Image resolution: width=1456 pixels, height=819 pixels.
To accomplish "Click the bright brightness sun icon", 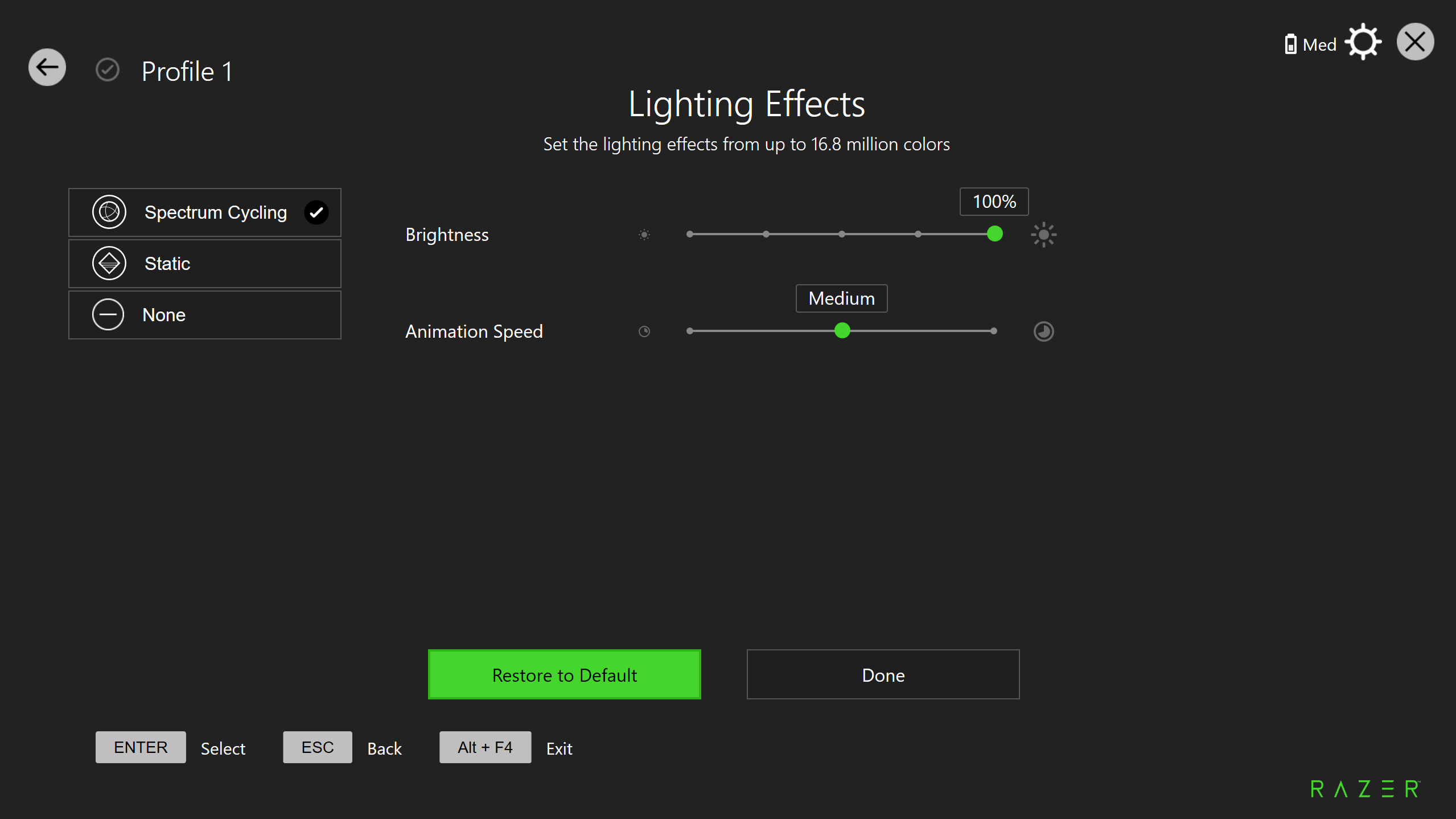I will coord(1044,235).
